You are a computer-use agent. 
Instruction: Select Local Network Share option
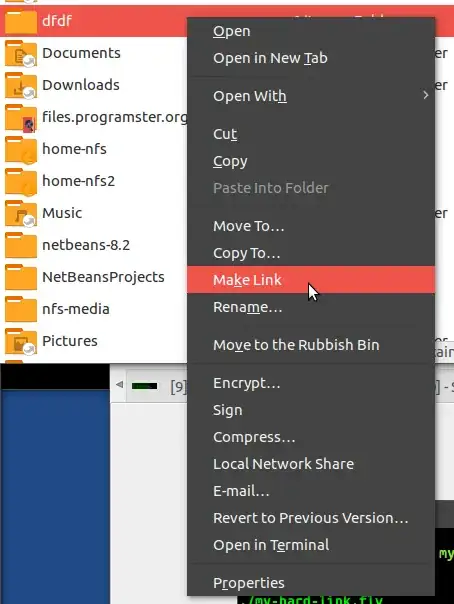[311, 464]
